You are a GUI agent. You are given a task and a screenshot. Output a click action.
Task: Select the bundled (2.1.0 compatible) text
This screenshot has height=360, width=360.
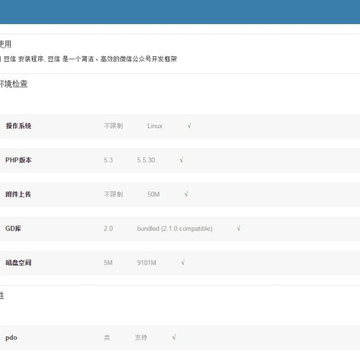[x=175, y=229]
